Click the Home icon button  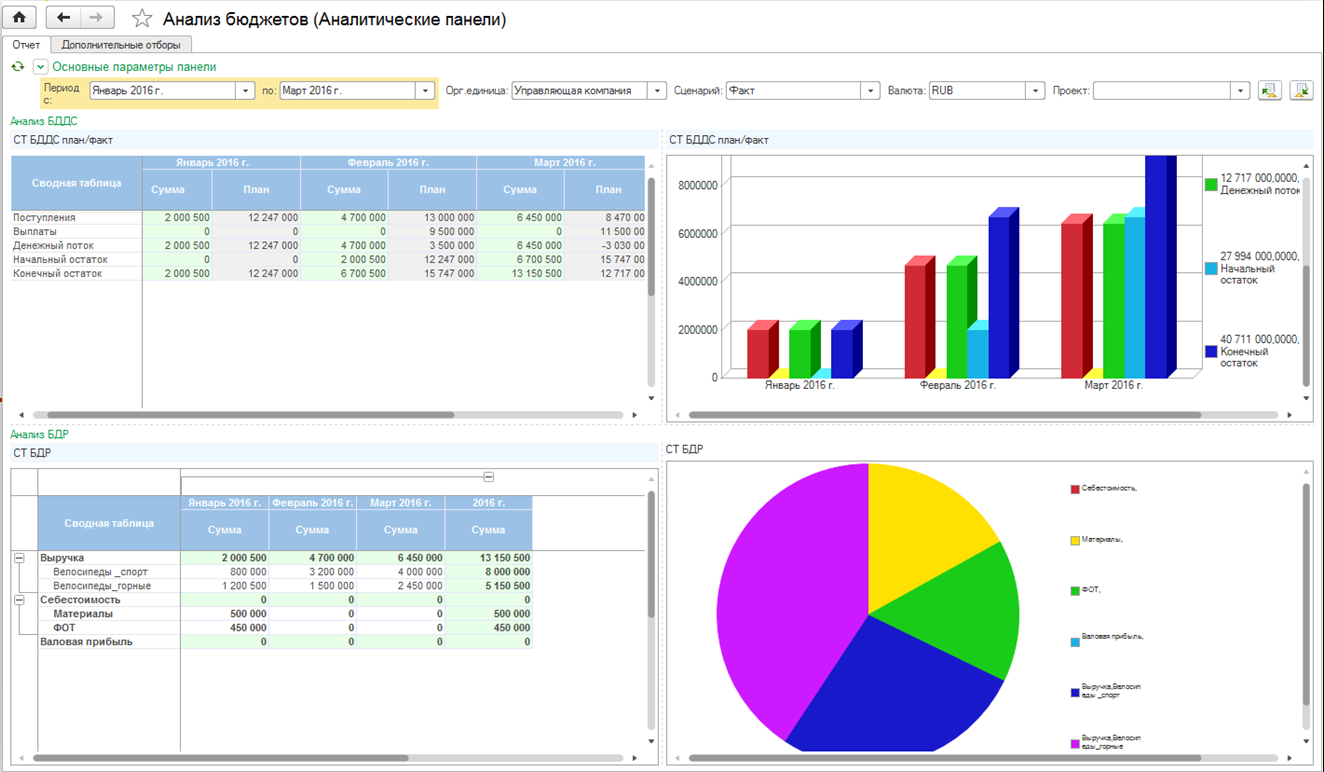[x=20, y=18]
